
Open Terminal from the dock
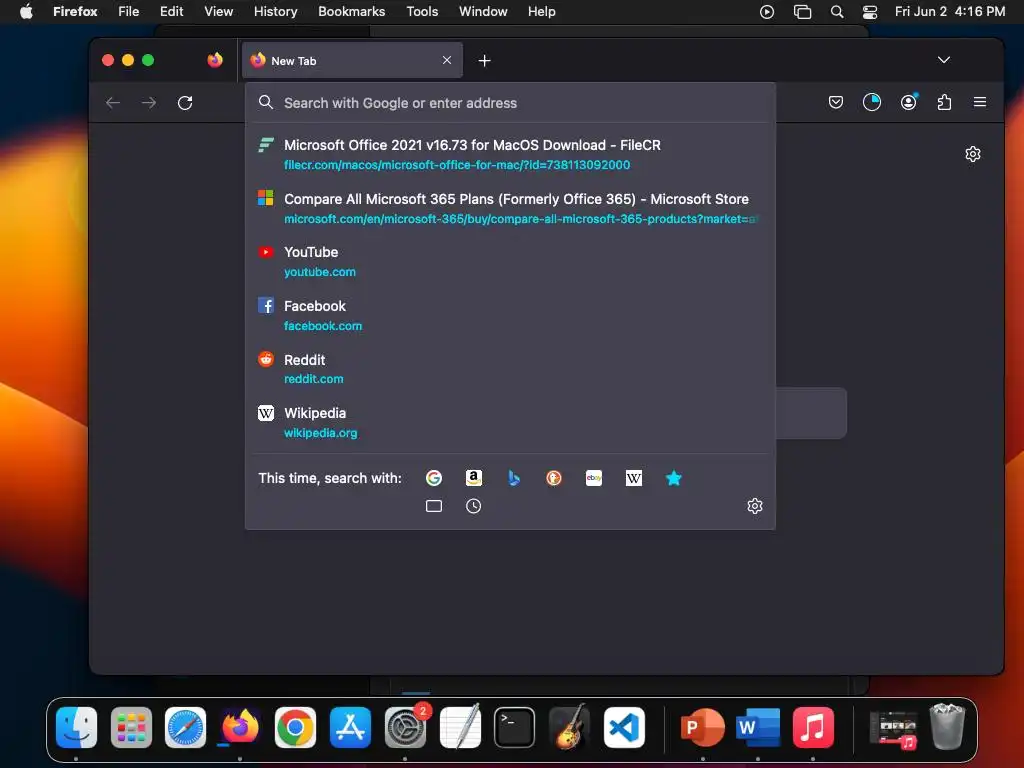tap(515, 727)
